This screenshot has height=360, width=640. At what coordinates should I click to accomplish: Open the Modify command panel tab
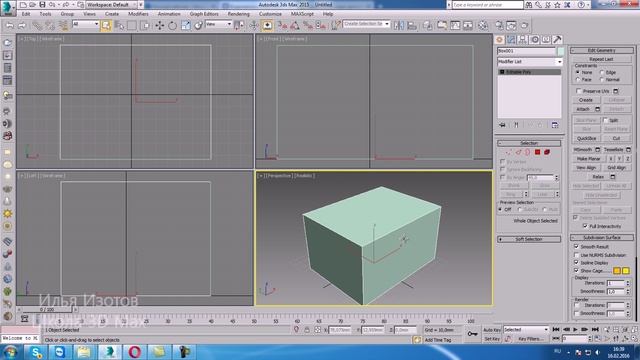(x=511, y=40)
